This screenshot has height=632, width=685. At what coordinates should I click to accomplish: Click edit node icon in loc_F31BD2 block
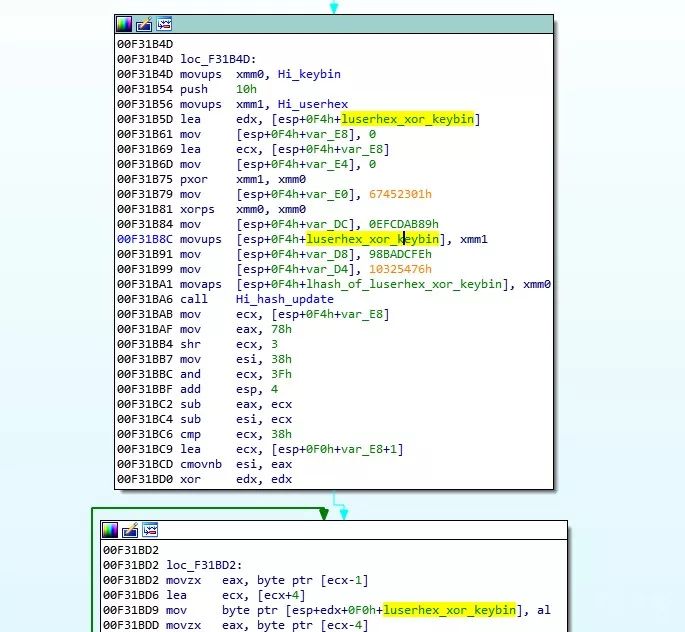tap(130, 530)
